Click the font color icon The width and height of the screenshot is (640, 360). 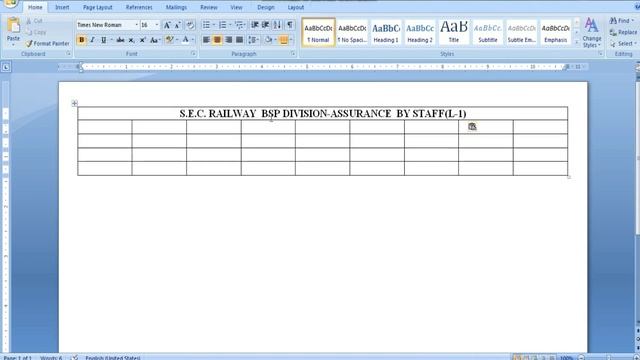[x=185, y=40]
